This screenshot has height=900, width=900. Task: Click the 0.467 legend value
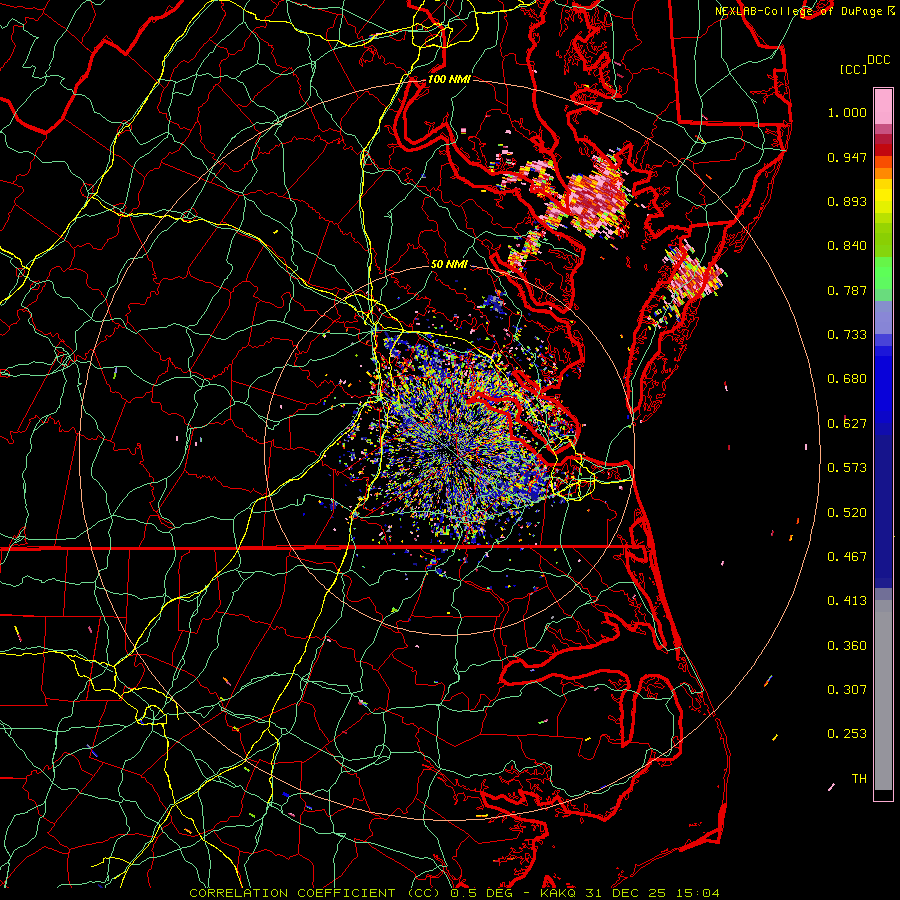click(847, 557)
